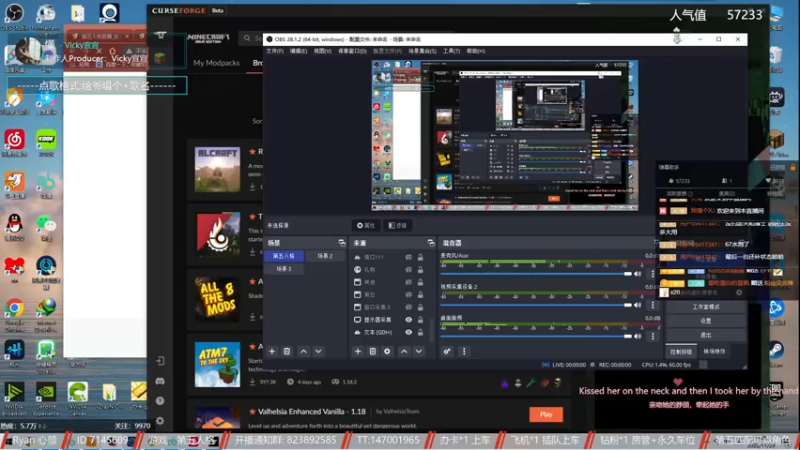Click 滤镜 button above Sources
The height and width of the screenshot is (450, 800).
(397, 226)
